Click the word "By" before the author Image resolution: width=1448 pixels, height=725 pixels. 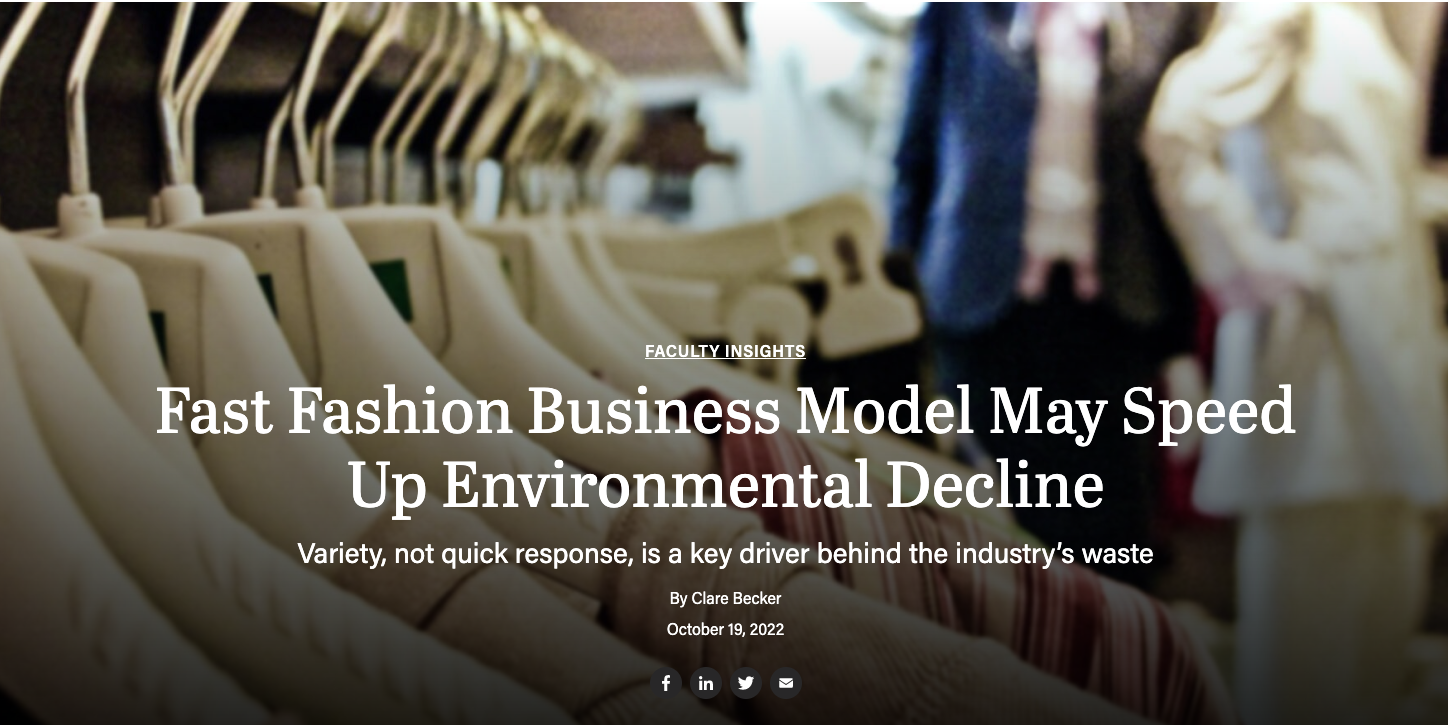click(x=678, y=598)
